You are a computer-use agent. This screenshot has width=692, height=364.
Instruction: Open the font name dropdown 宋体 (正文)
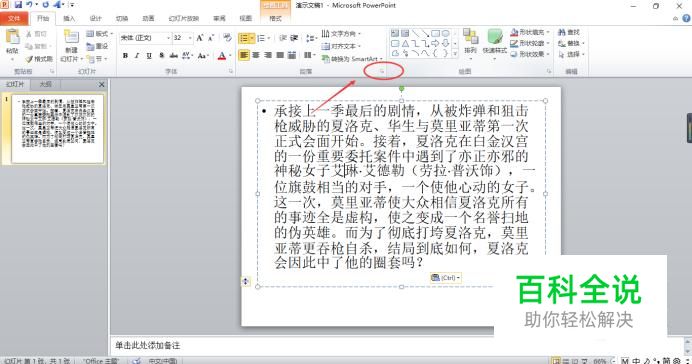tap(168, 38)
